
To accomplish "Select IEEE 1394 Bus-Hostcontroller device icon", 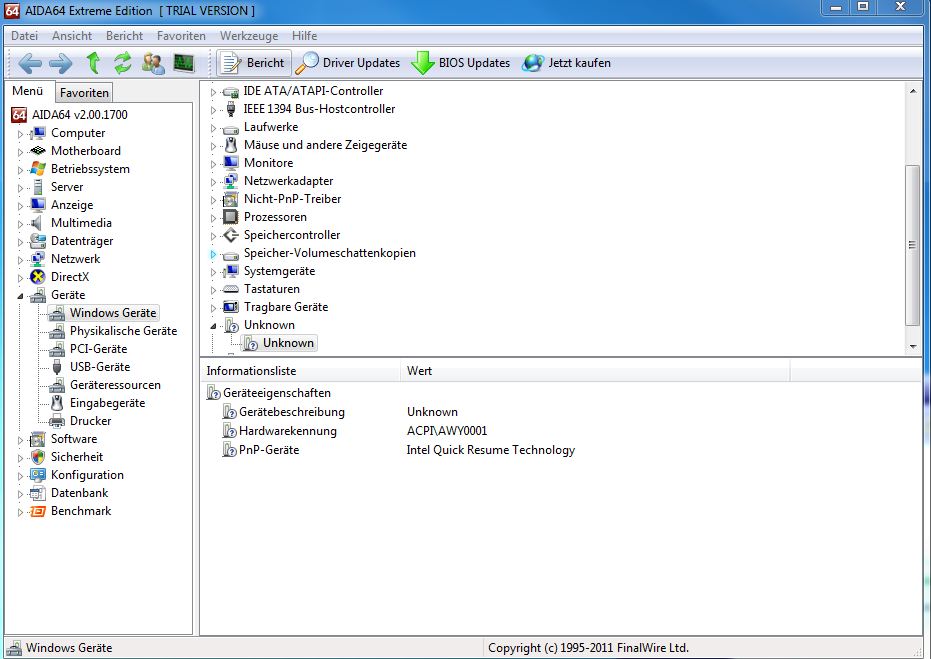I will 230,109.
